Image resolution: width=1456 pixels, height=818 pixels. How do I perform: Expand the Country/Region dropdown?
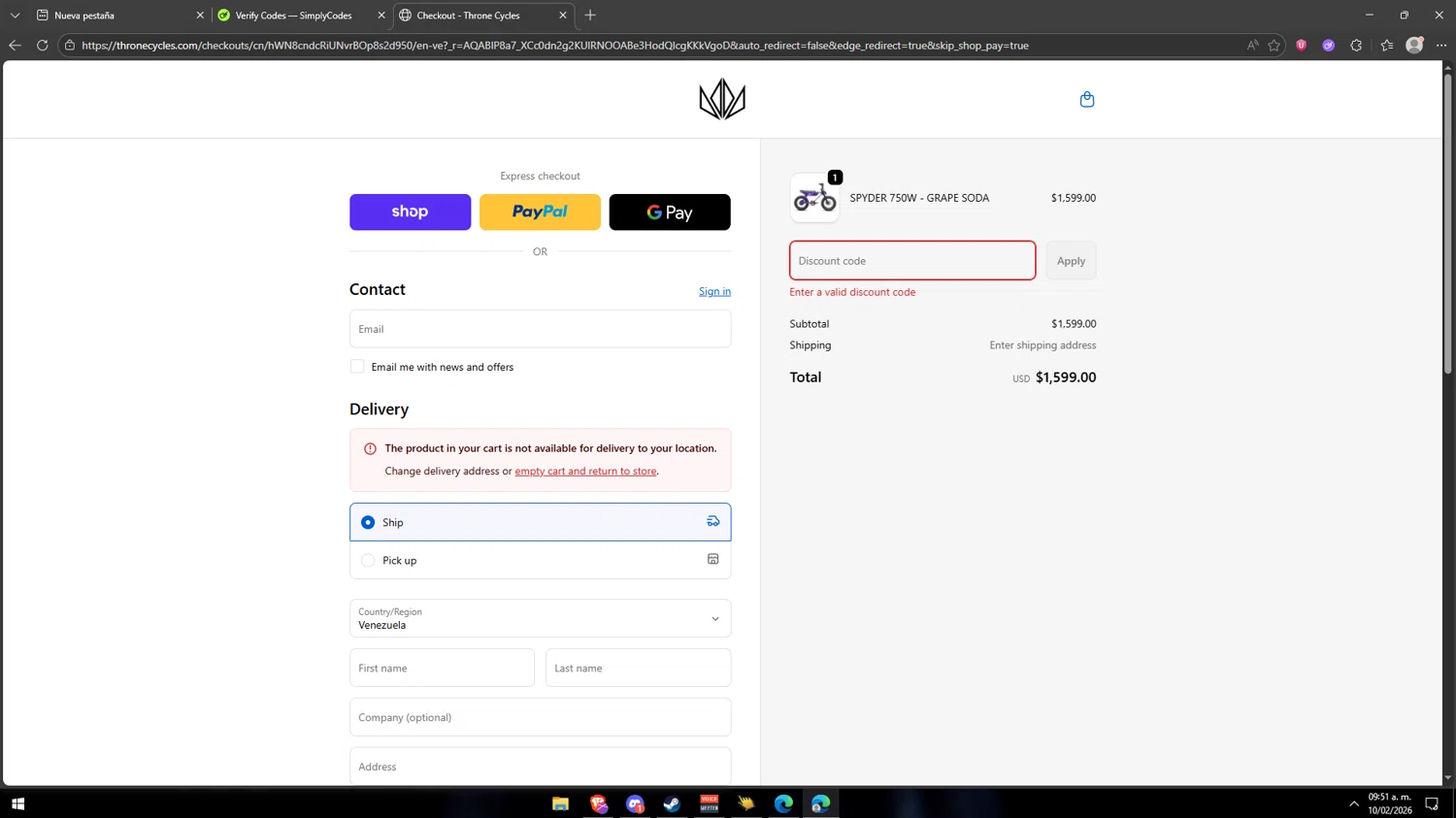[540, 618]
